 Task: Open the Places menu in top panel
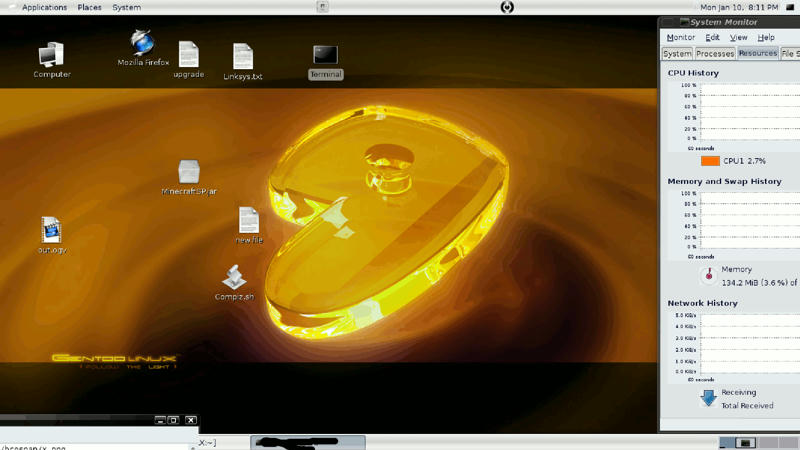pyautogui.click(x=89, y=7)
